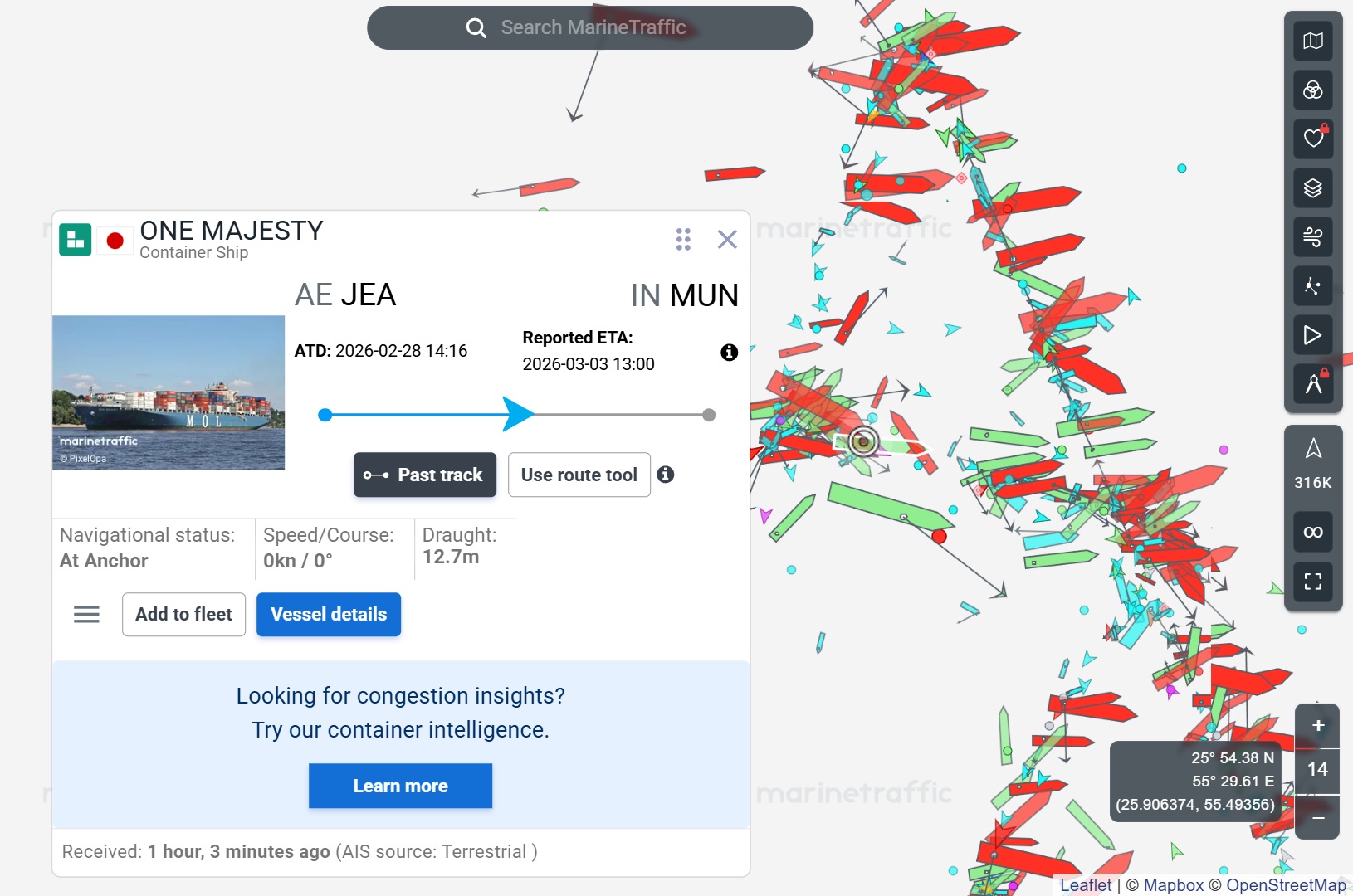Click the Past track button
Image resolution: width=1353 pixels, height=896 pixels.
click(425, 475)
